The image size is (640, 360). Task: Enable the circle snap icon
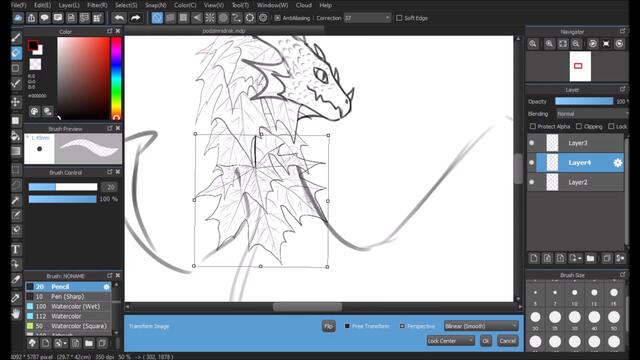coord(223,18)
